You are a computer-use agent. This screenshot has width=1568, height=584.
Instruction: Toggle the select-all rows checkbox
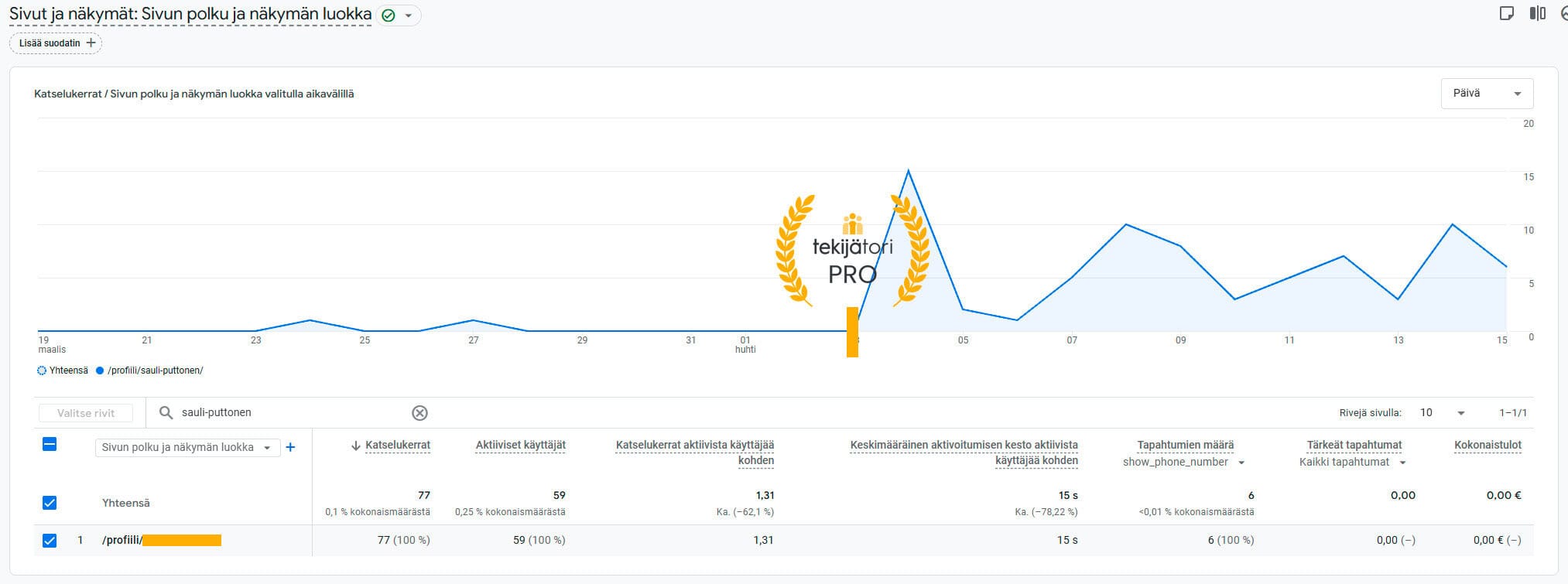[50, 445]
